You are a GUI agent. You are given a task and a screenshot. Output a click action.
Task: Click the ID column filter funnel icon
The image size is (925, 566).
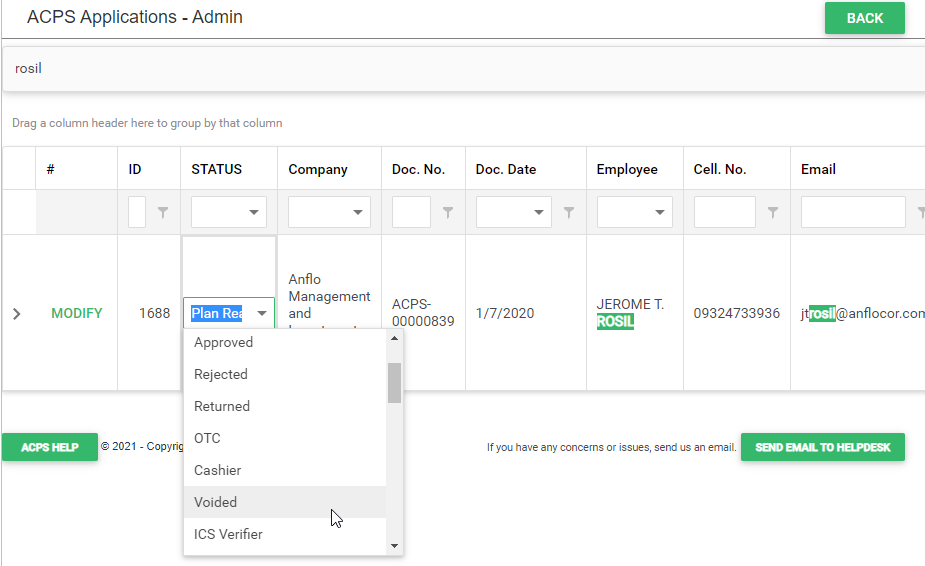click(163, 212)
